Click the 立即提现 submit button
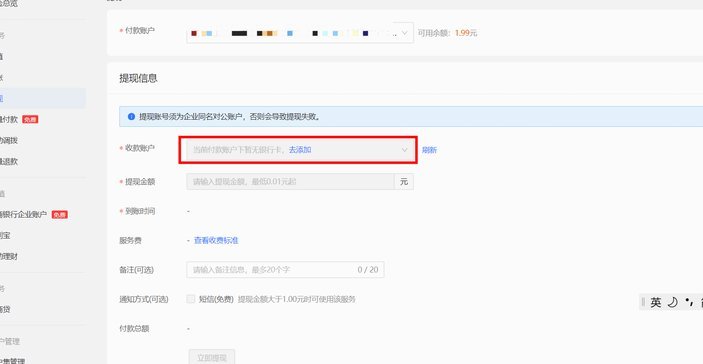 (x=212, y=358)
